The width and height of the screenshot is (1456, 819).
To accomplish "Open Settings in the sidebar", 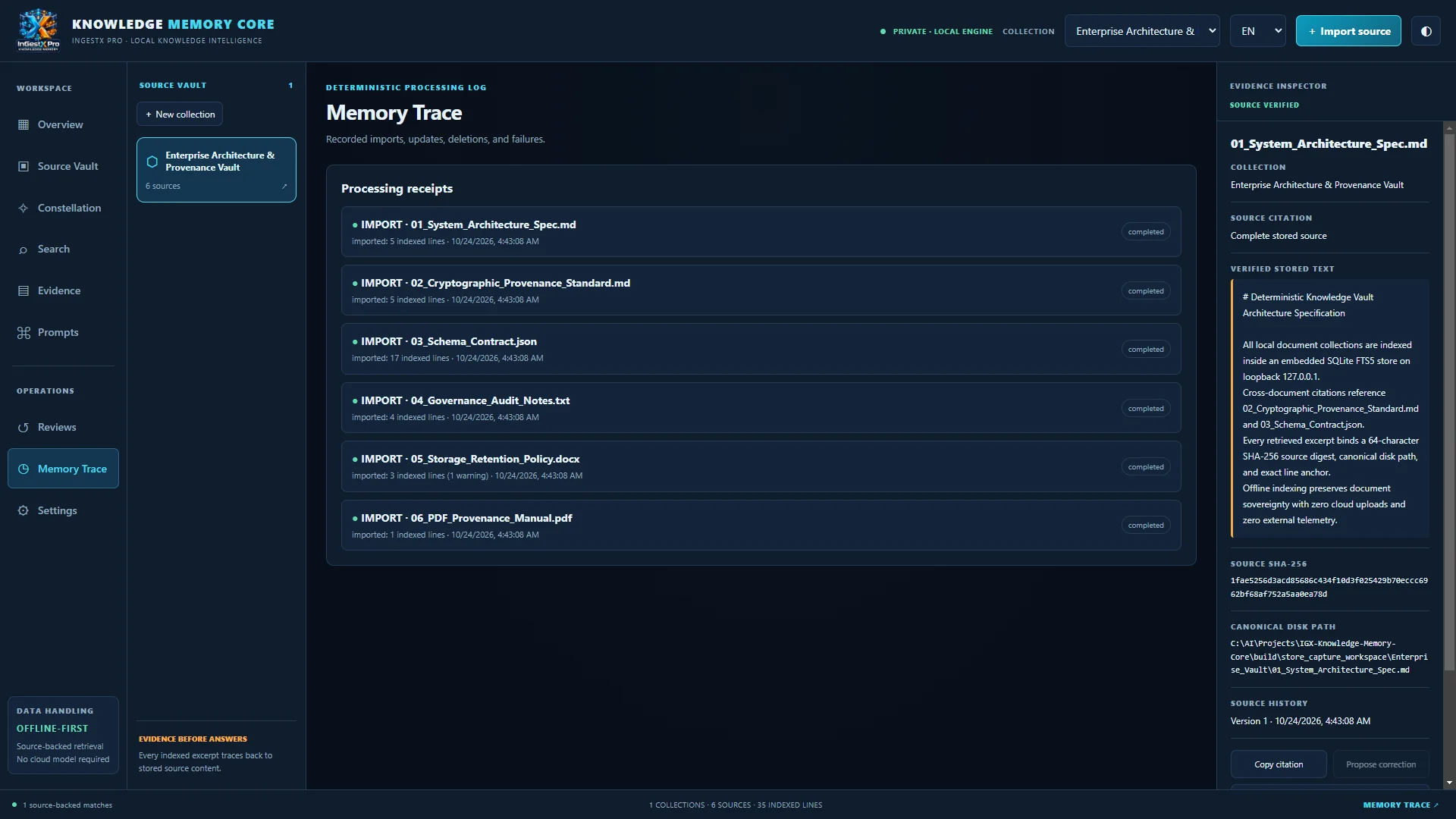I will click(63, 510).
